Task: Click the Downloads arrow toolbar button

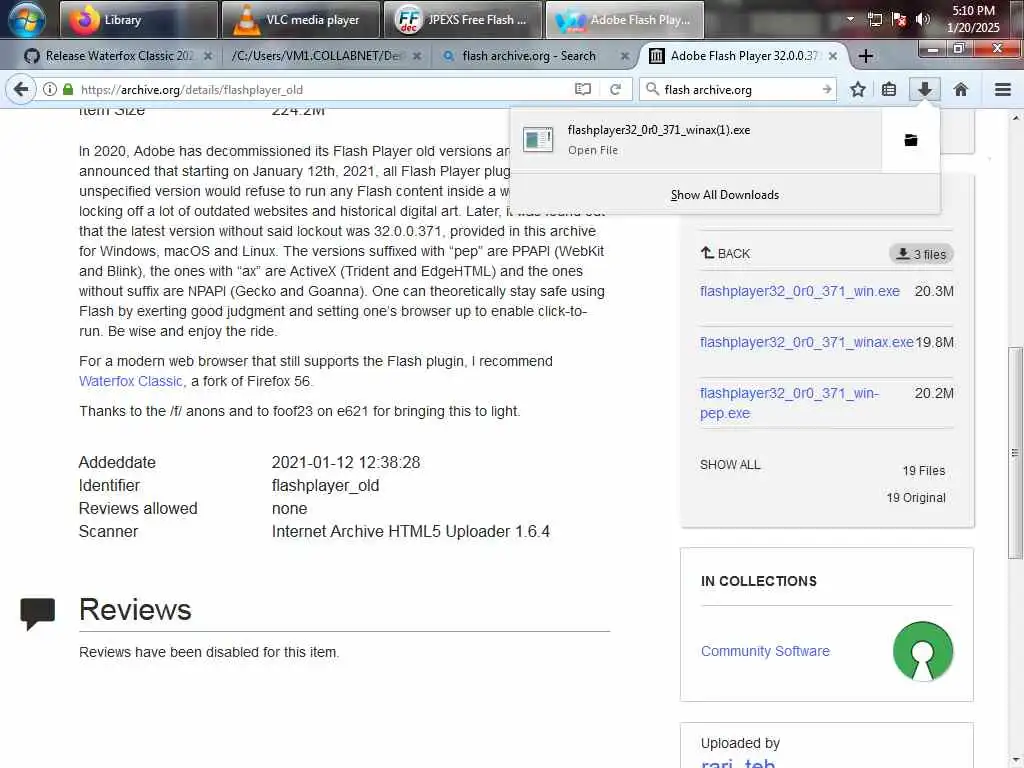Action: point(925,89)
